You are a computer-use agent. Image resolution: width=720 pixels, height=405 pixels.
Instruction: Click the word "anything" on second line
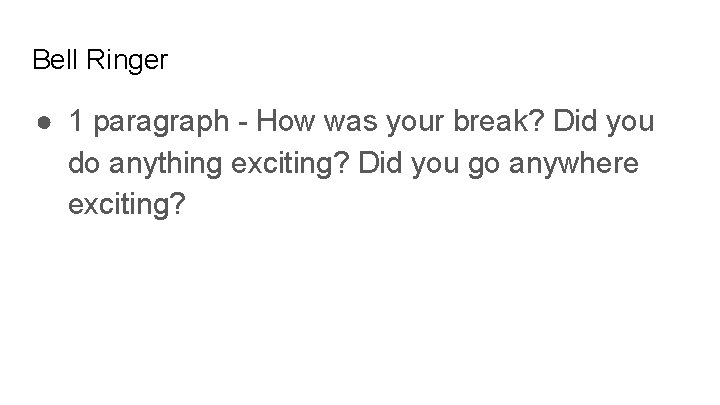pyautogui.click(x=165, y=164)
